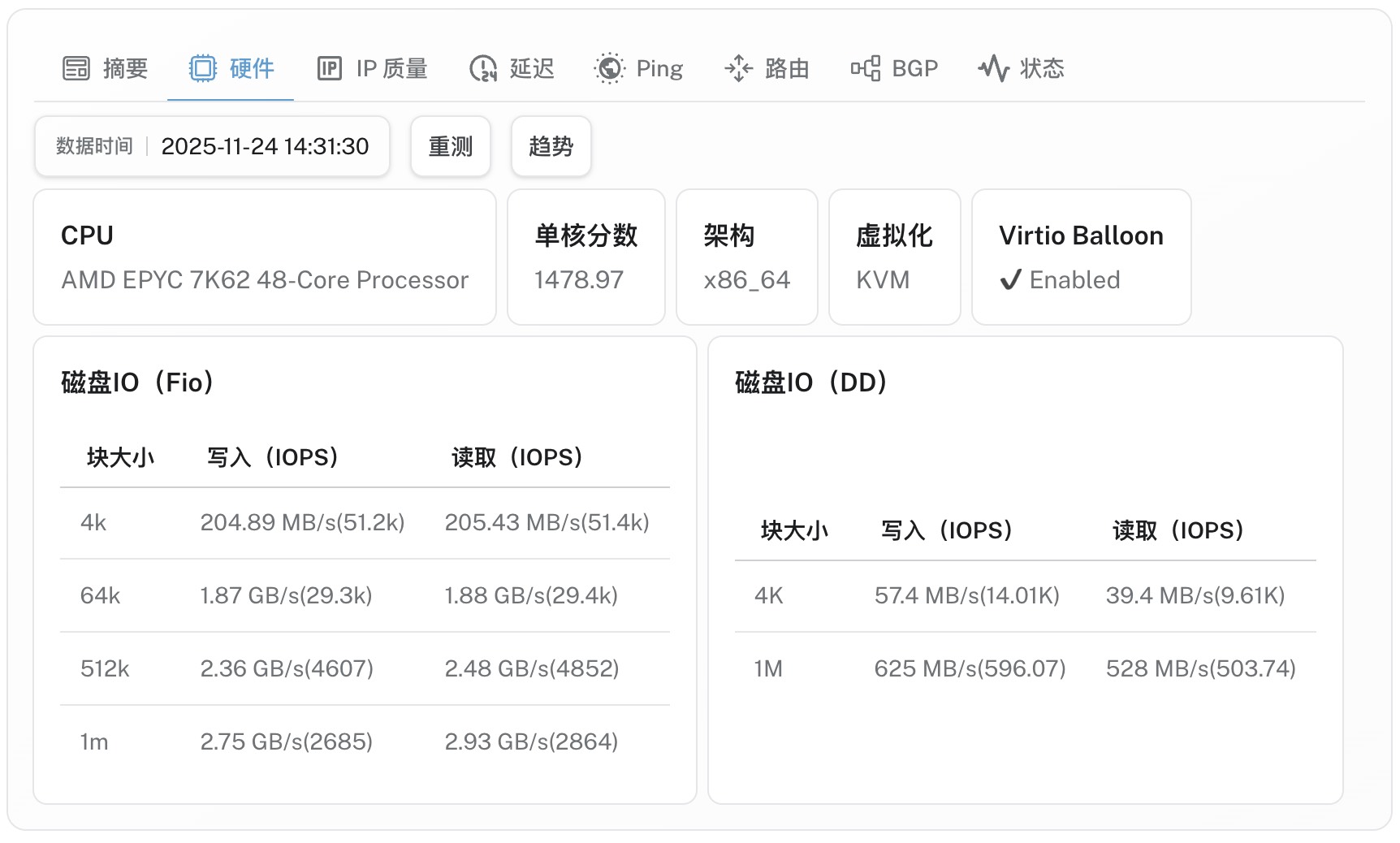Select the CPU AMD EPYC 7K62 card
Image resolution: width=1400 pixels, height=843 pixels.
265,257
